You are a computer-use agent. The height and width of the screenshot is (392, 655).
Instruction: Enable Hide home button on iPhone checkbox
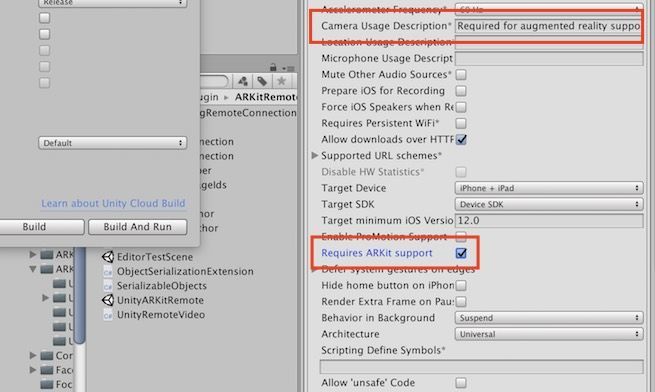point(461,286)
